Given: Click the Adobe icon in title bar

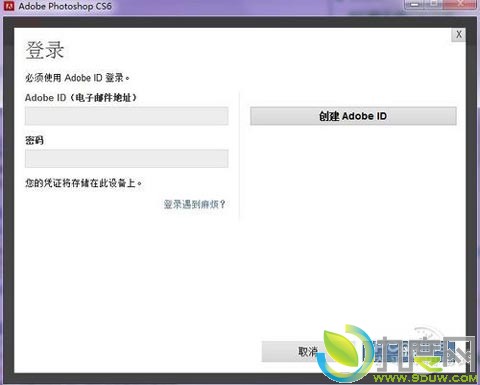Looking at the screenshot, I should pyautogui.click(x=9, y=6).
